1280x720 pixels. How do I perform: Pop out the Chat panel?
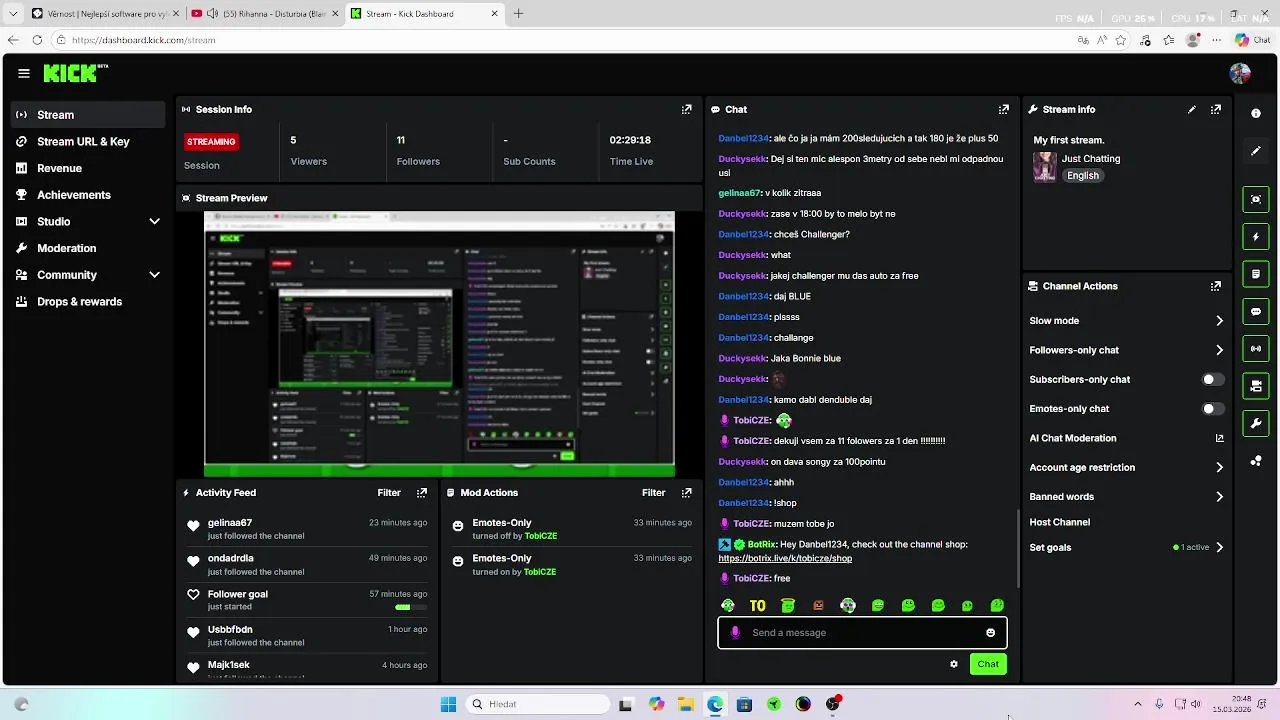click(x=1004, y=109)
